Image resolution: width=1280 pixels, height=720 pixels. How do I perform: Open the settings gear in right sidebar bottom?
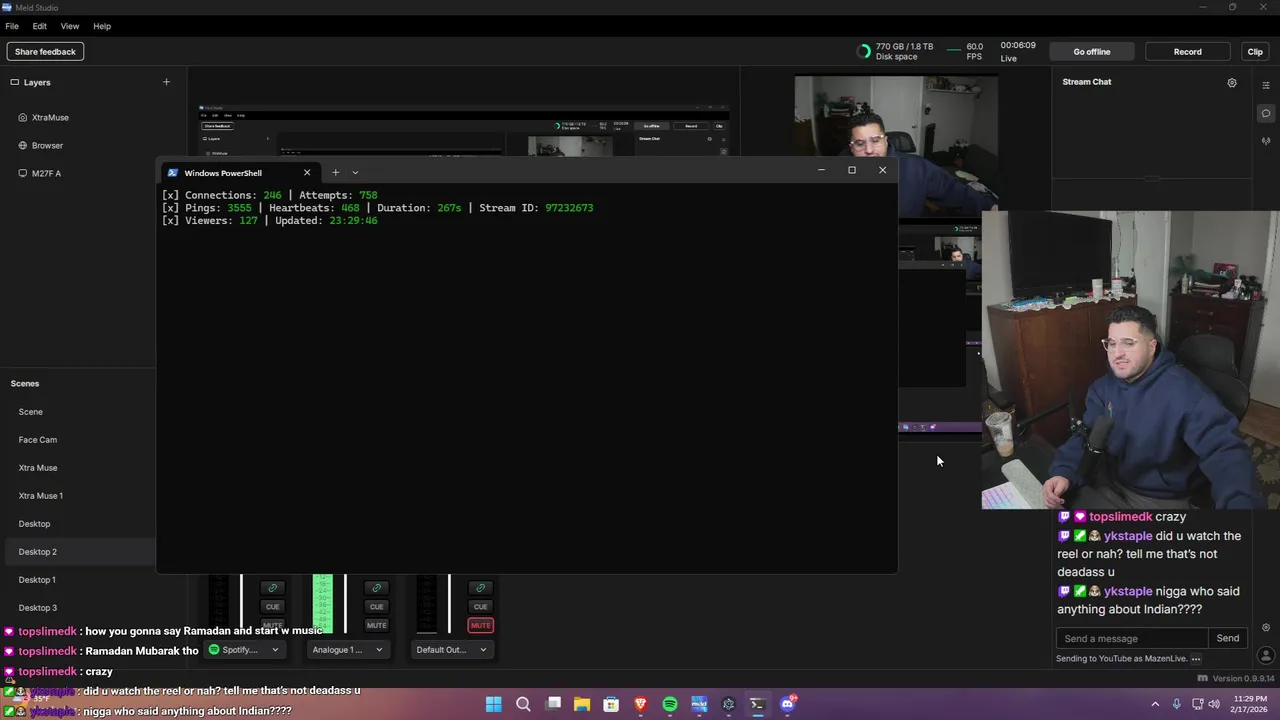(x=1266, y=628)
